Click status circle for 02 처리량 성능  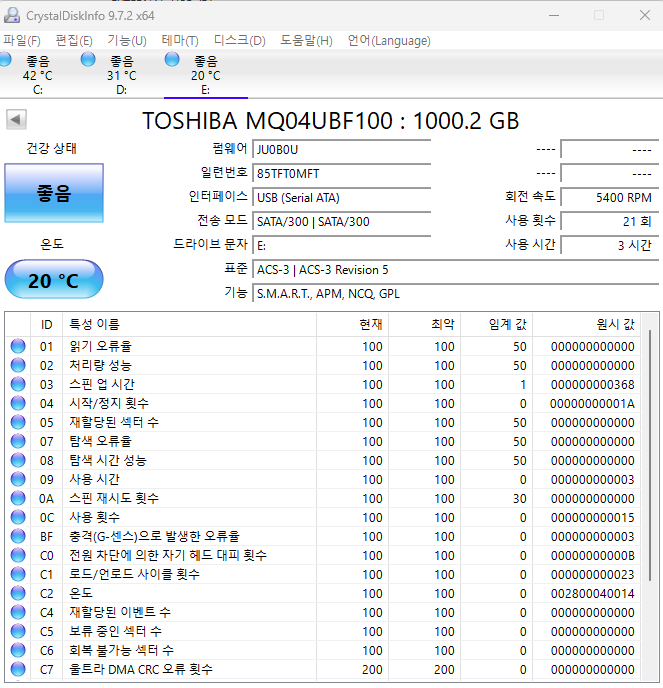click(18, 365)
